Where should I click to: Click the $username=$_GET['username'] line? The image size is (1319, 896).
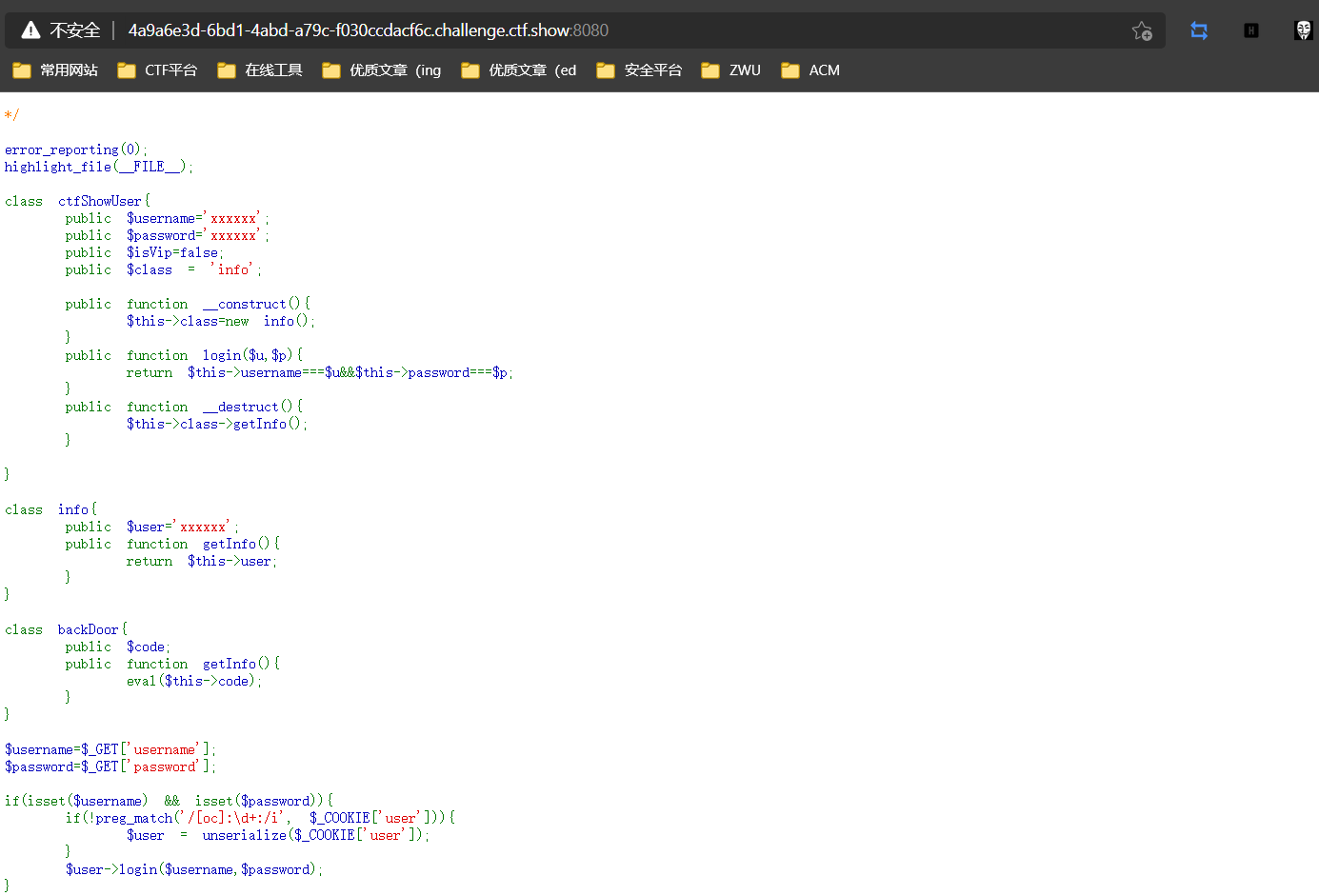(x=110, y=749)
